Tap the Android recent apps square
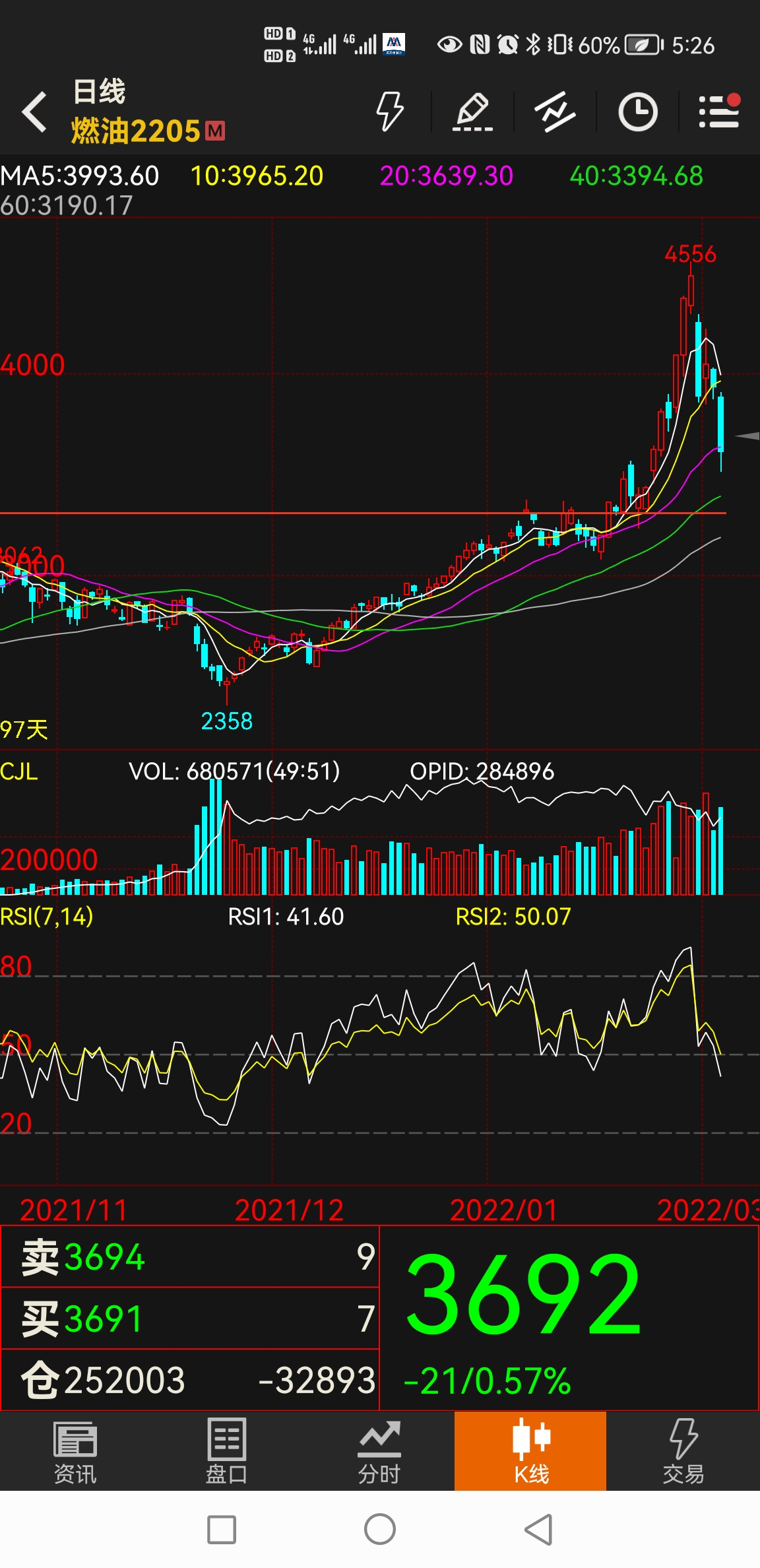Screen dimensions: 760x1568 (x=222, y=1530)
